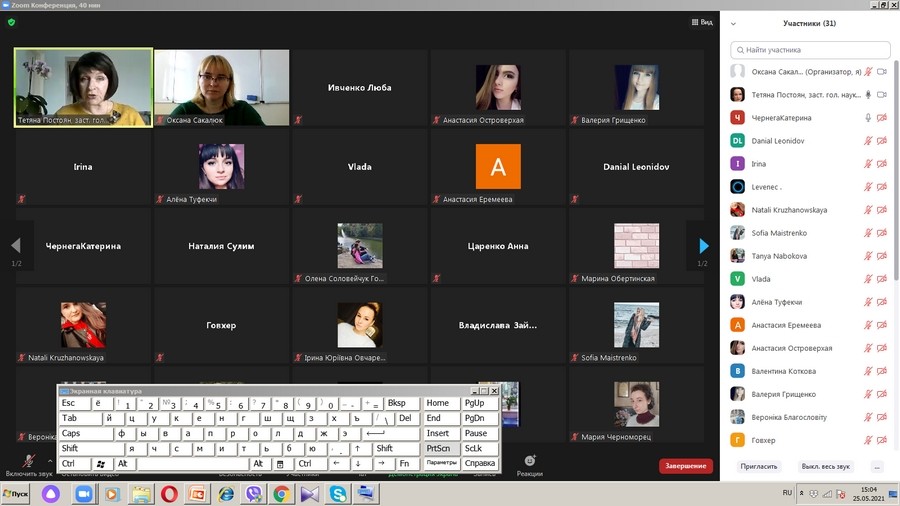Image resolution: width=900 pixels, height=506 pixels.
Task: Go to previous gallery page arrow
Action: [x=15, y=246]
